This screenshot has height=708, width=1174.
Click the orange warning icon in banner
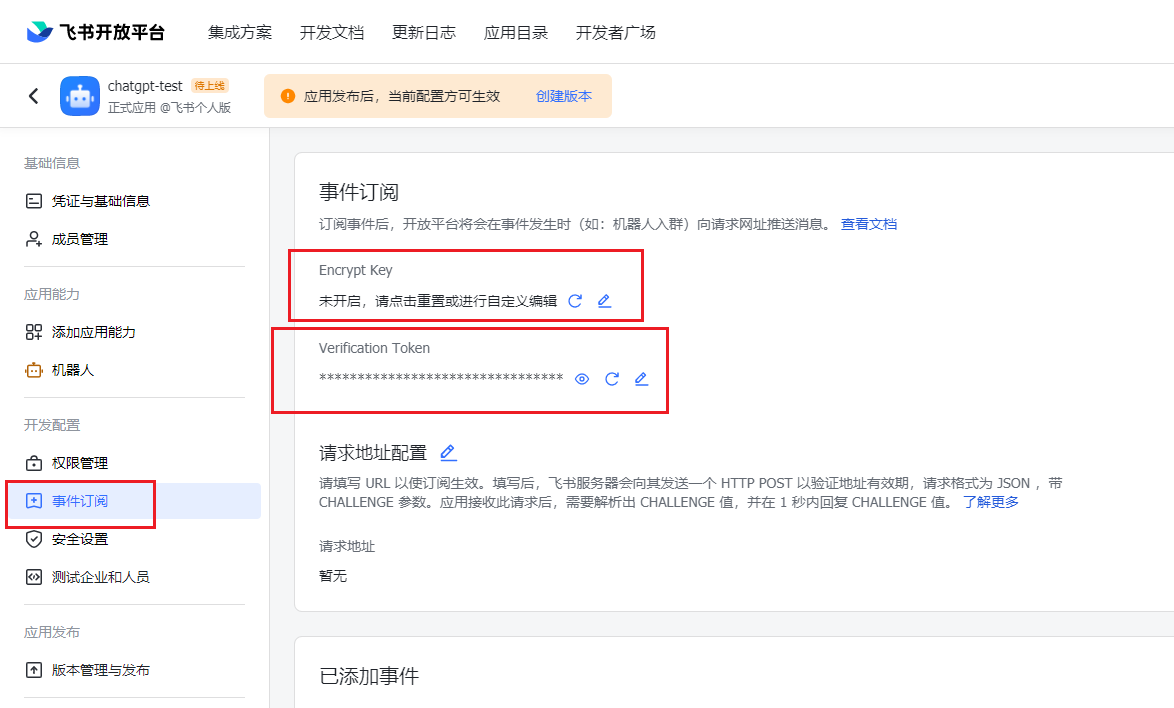tap(288, 96)
